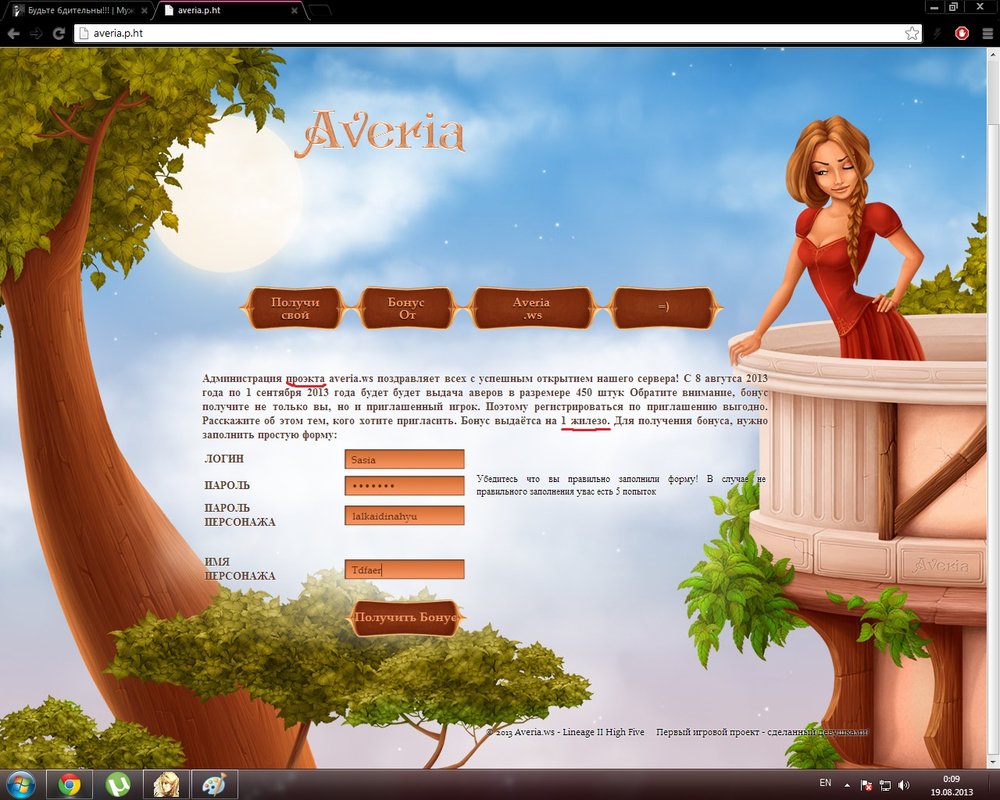Viewport: 1000px width, 800px height.
Task: Click the 'Бонус От' menu button
Action: tap(406, 308)
